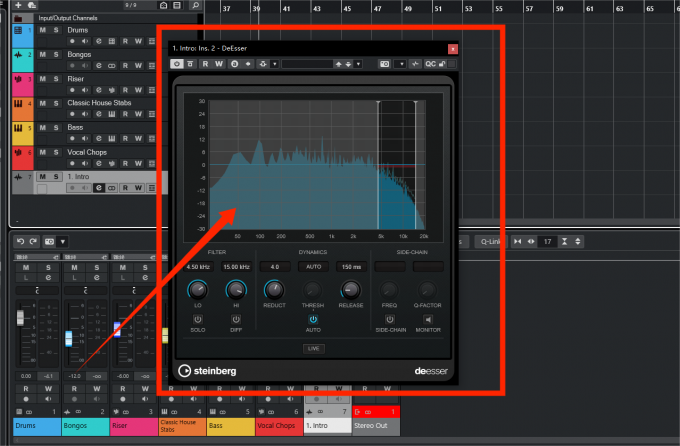
Task: Click the Input/Output Channels folder
Action: [x=68, y=18]
